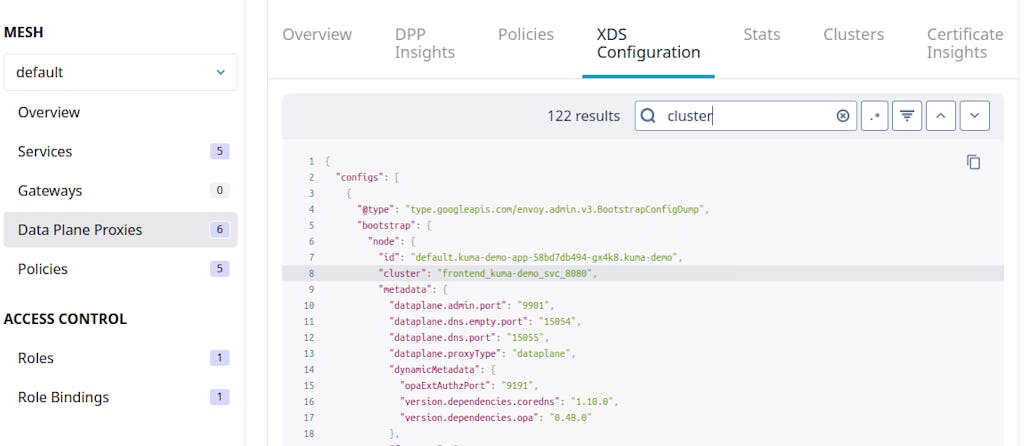Clear the search field text

[x=843, y=116]
